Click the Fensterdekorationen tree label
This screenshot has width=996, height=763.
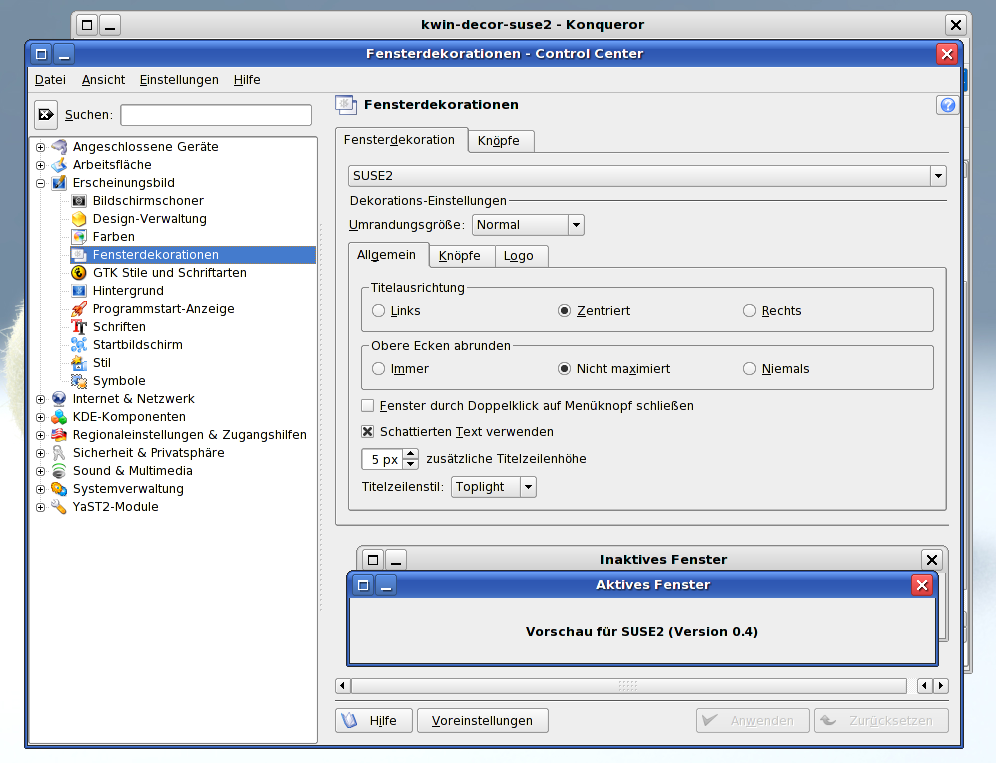156,255
